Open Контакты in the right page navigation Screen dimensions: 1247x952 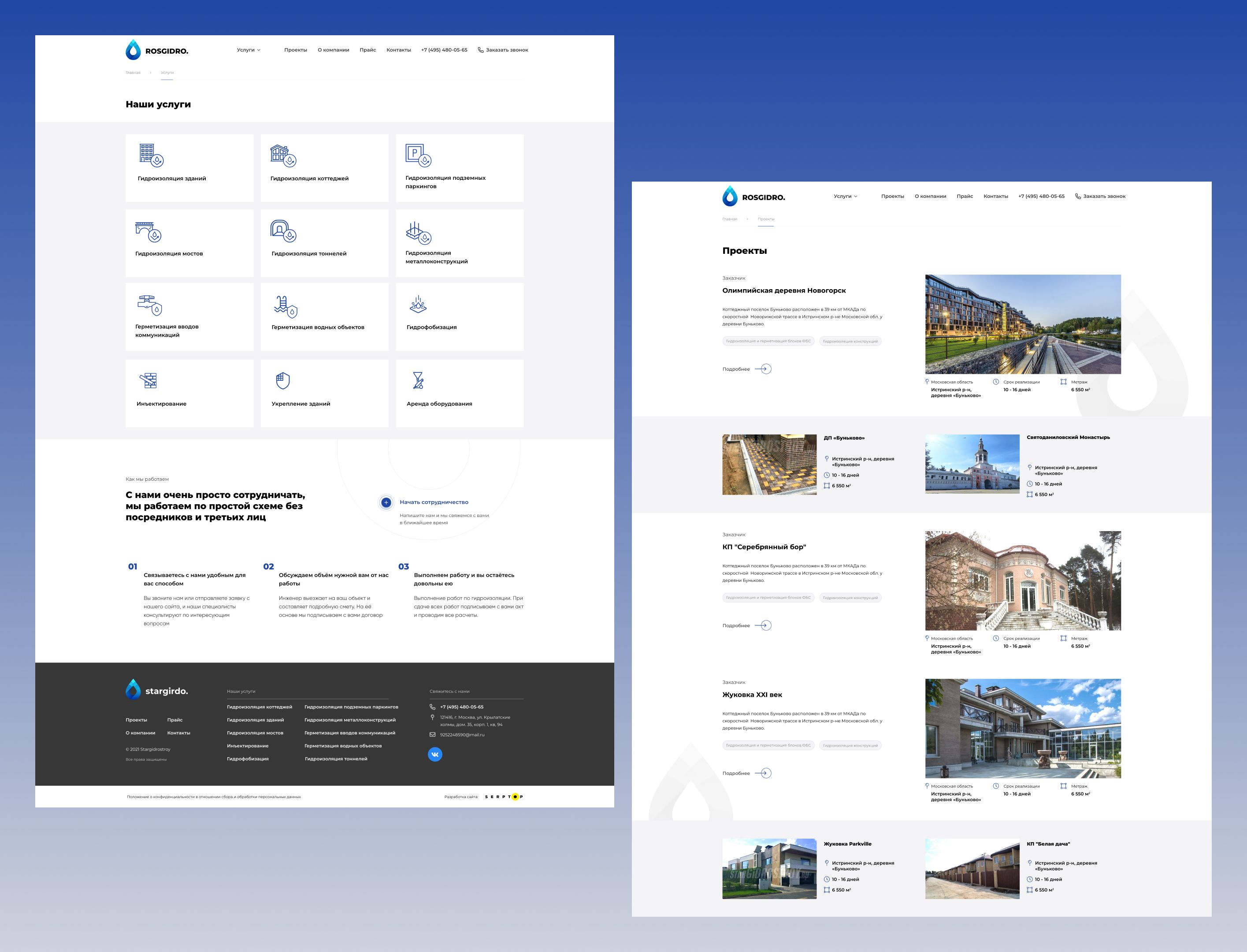click(995, 196)
